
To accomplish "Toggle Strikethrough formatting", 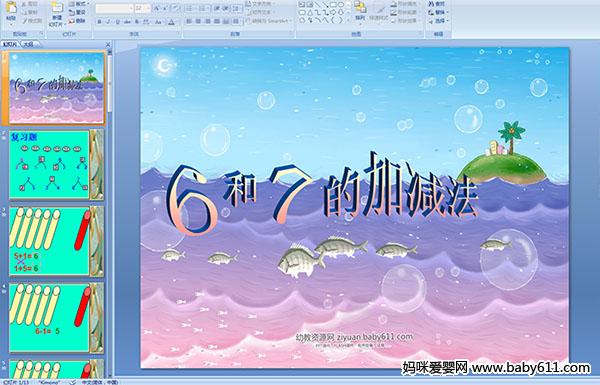I will click(127, 22).
